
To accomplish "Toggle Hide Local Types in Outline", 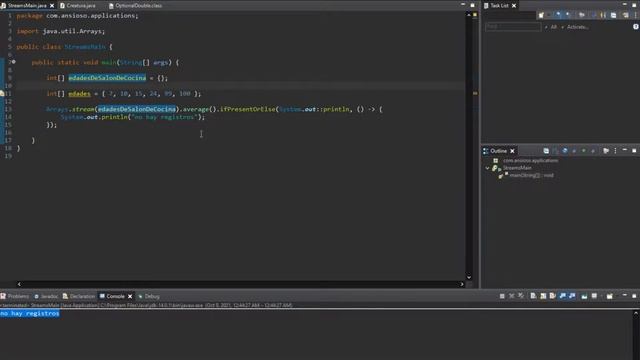I will point(593,151).
